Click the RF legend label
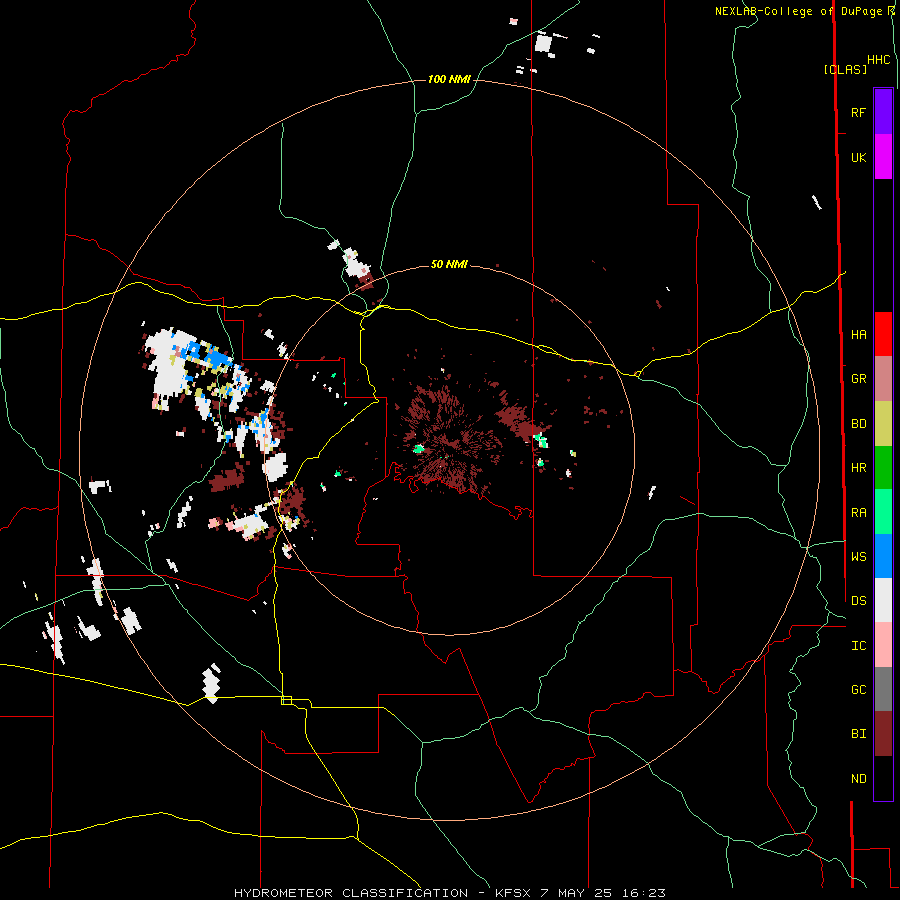900x900 pixels. pyautogui.click(x=858, y=113)
